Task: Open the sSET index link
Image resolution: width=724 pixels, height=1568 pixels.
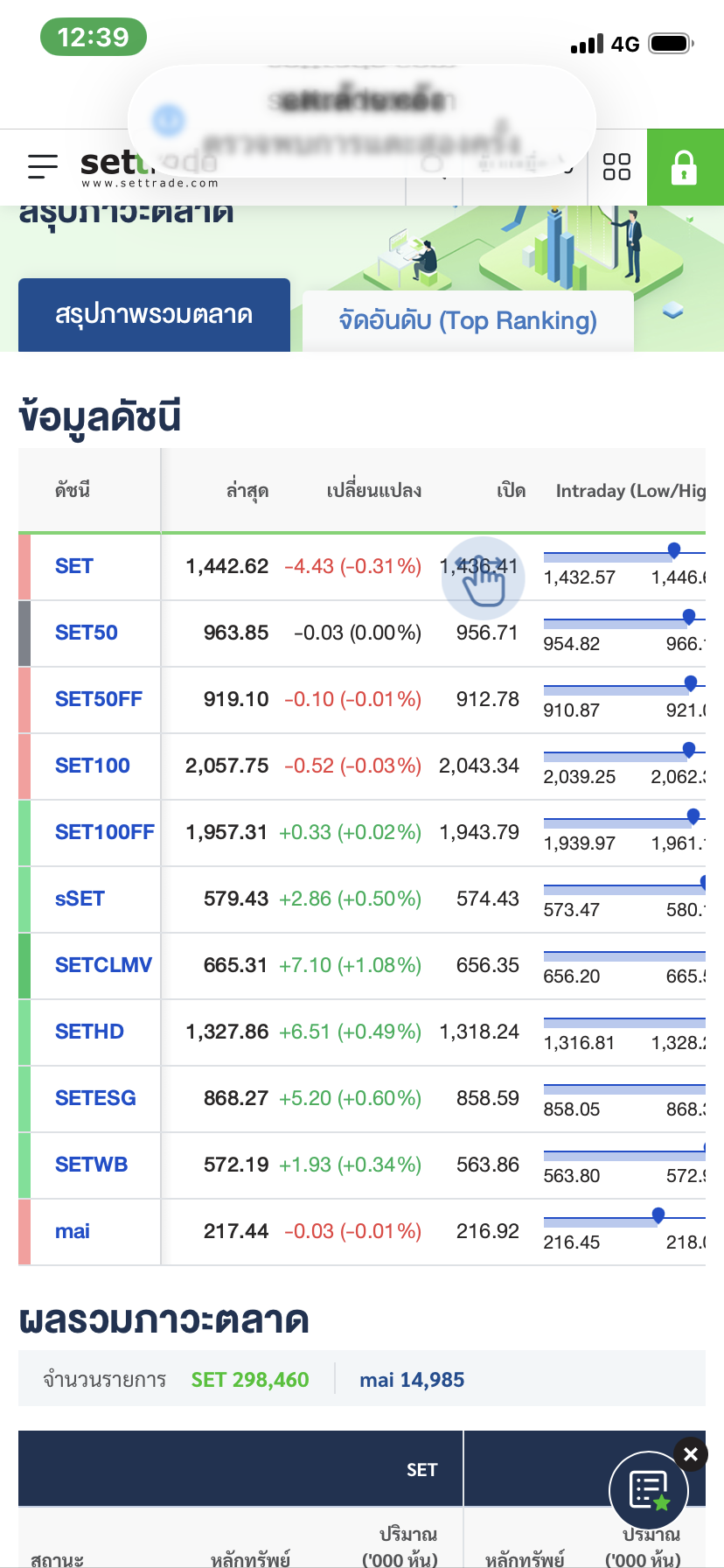Action: [x=80, y=899]
